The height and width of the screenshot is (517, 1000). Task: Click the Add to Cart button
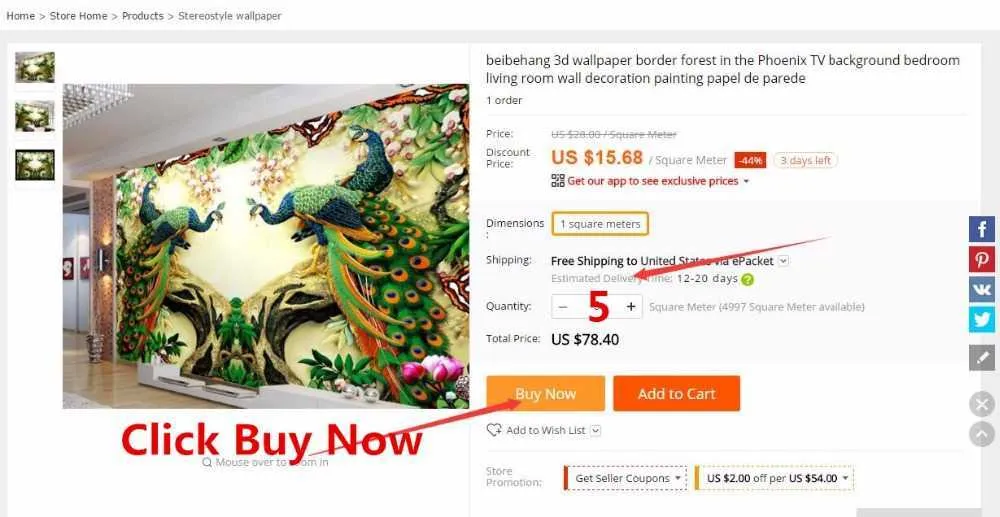tap(677, 393)
